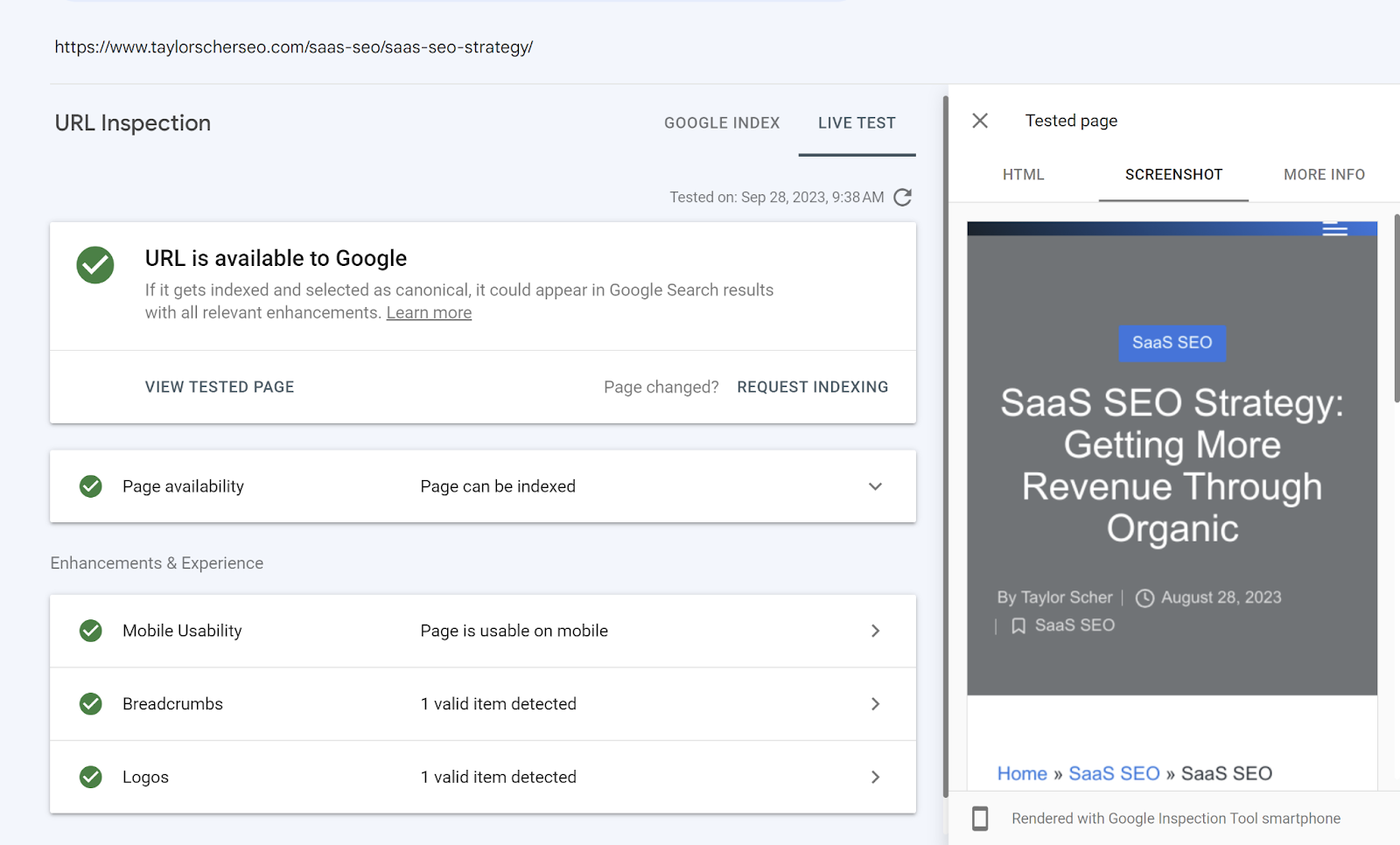Click the green check beside URL is available
This screenshot has height=845, width=1400.
pos(95,265)
